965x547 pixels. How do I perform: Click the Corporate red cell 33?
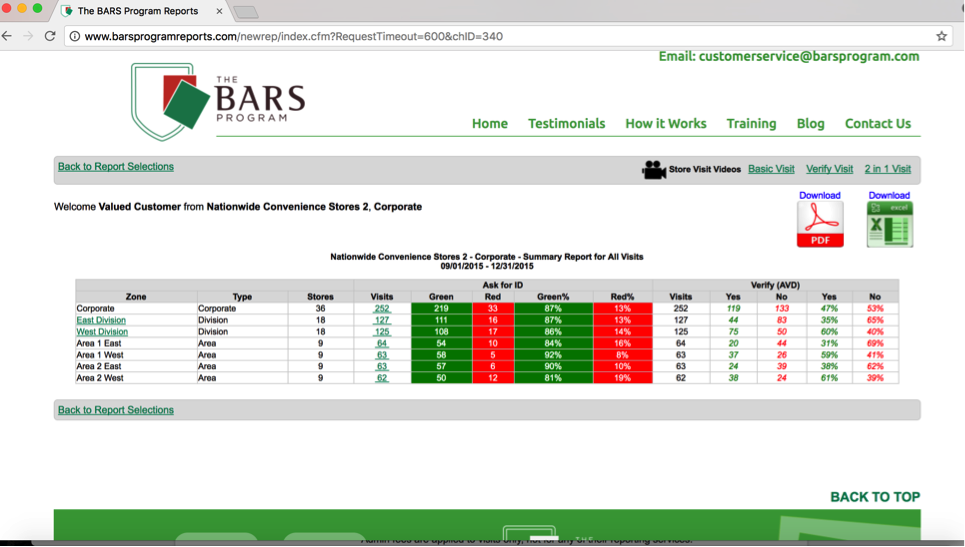click(x=492, y=308)
